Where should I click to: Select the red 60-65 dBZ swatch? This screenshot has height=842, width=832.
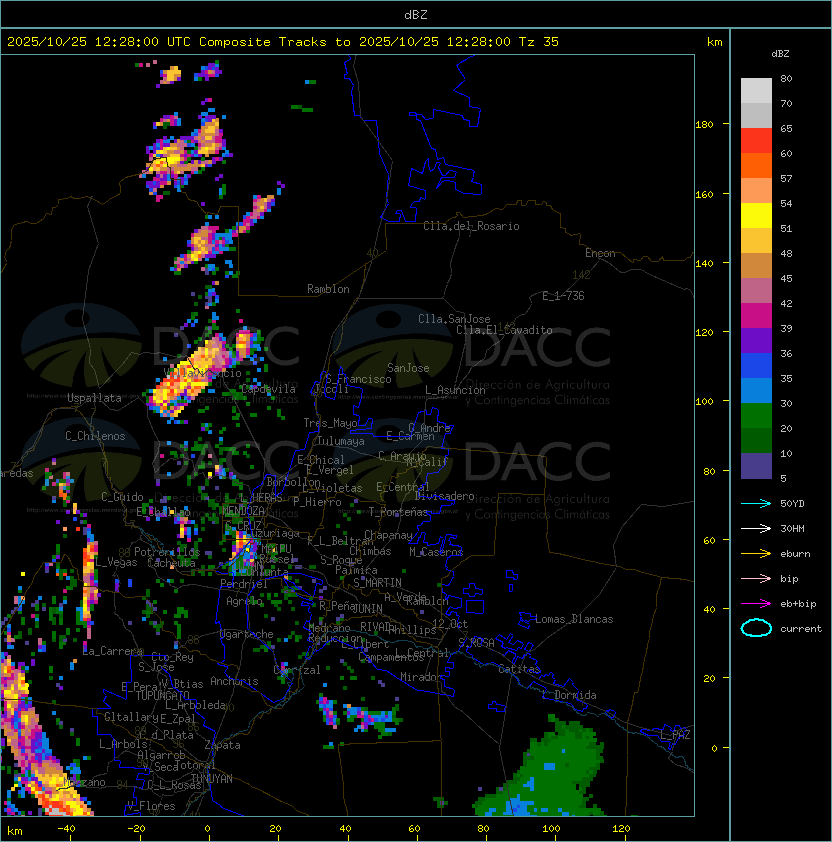756,141
